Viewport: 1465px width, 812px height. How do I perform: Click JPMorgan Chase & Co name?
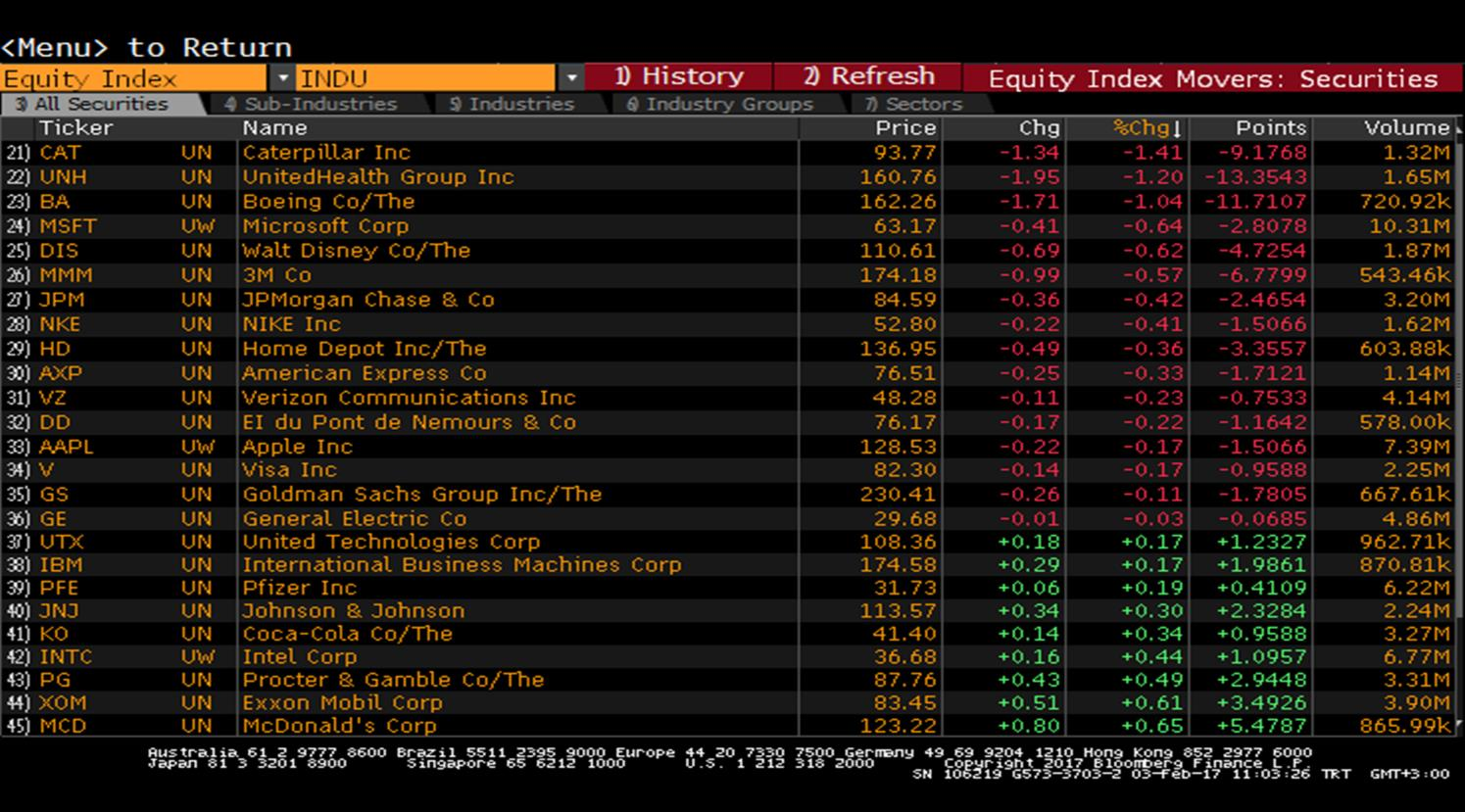368,300
